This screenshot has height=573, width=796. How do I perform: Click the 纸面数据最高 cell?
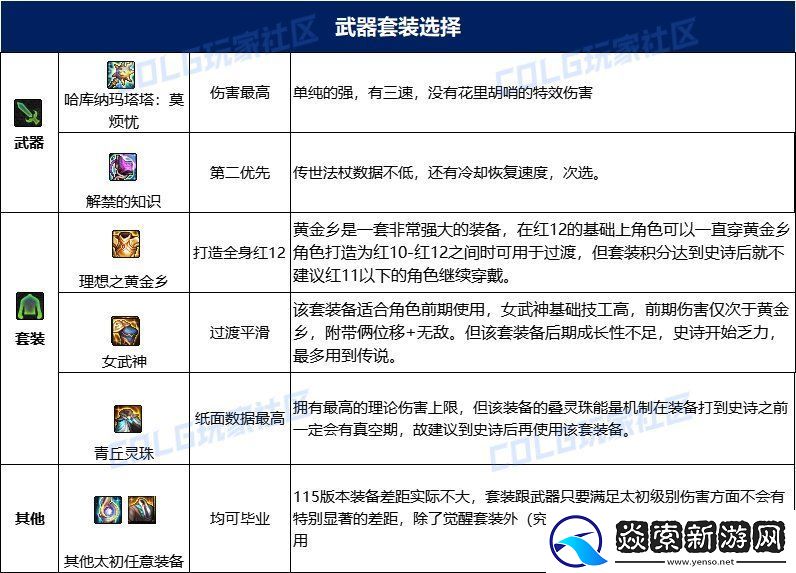(x=240, y=419)
